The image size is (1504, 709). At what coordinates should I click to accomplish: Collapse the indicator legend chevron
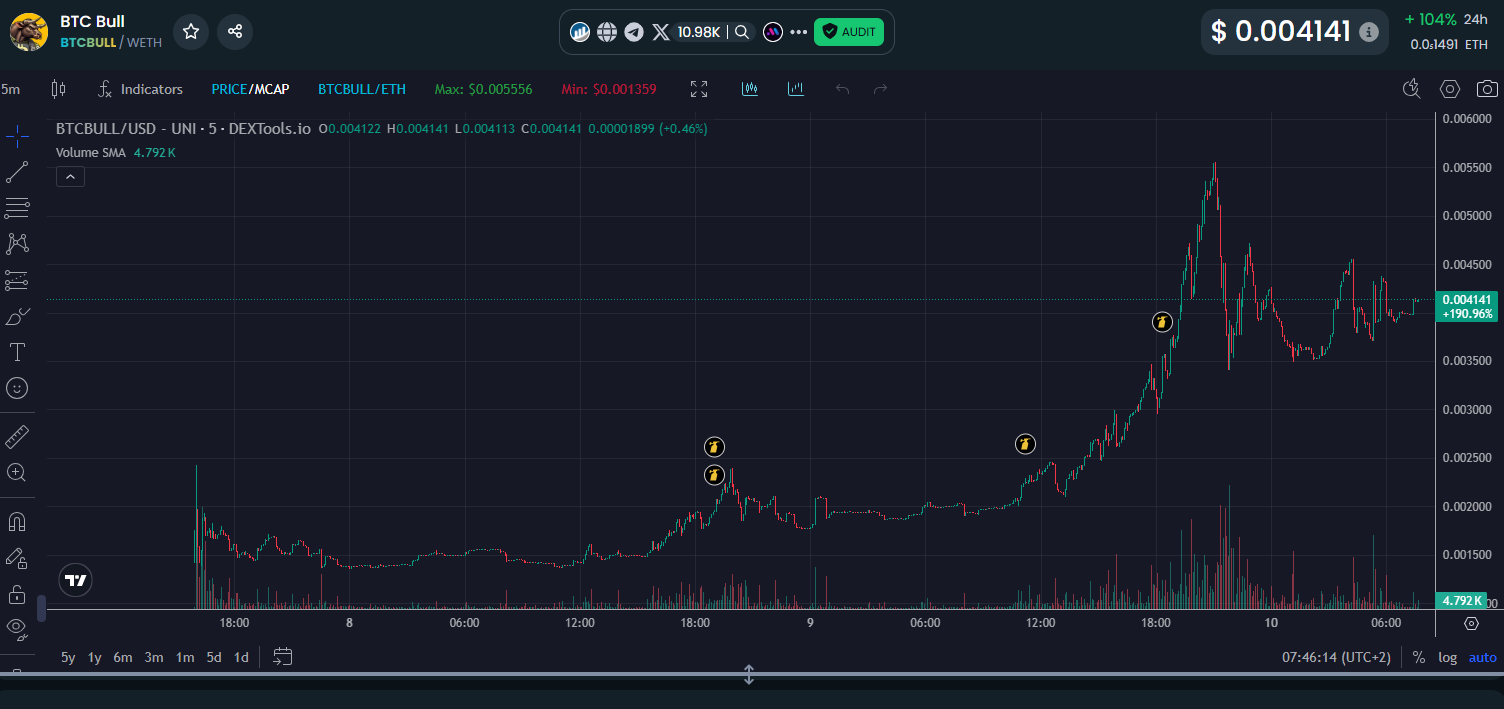70,177
